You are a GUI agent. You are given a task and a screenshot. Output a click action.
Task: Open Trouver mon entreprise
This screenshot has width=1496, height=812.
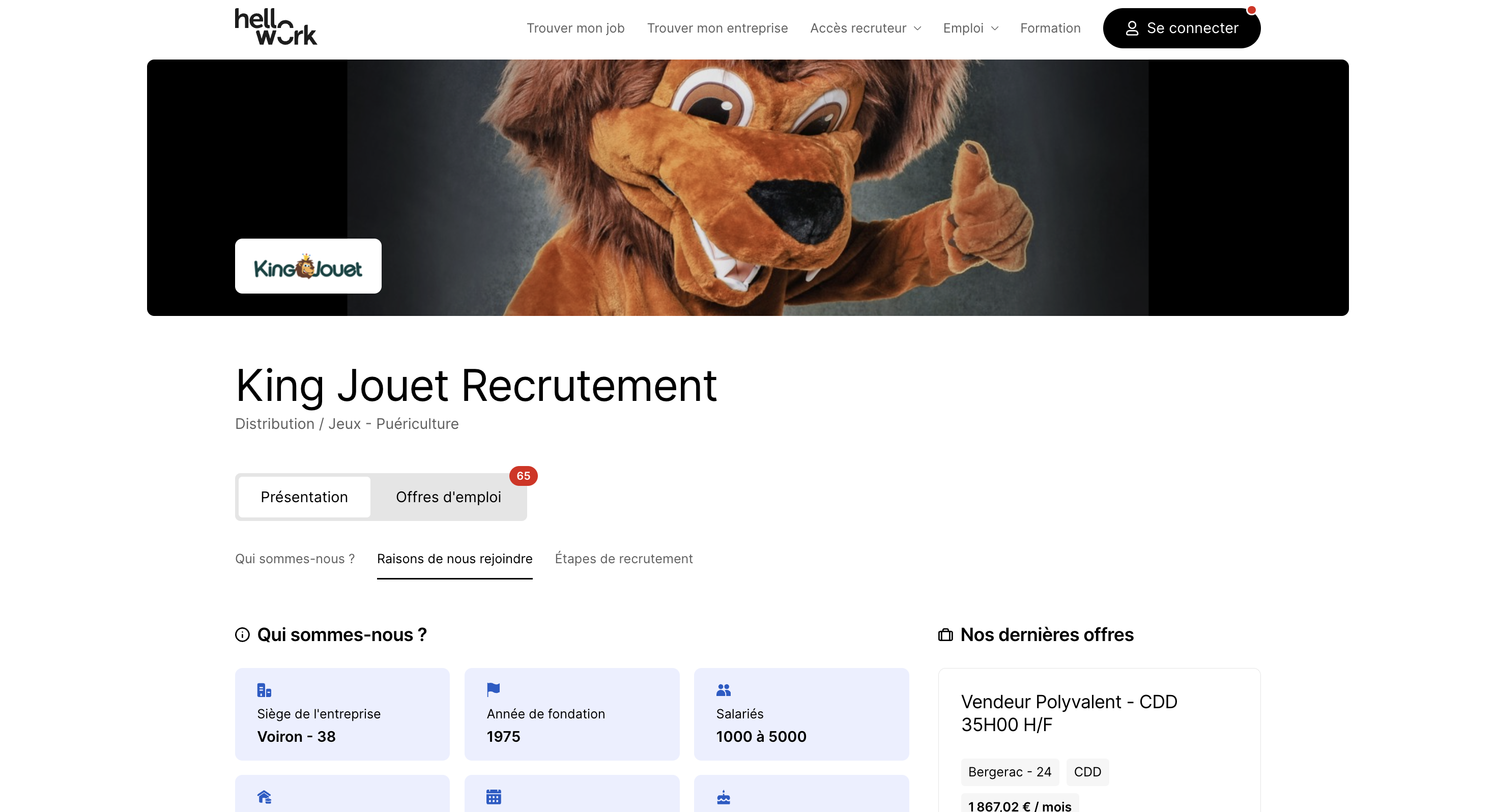(717, 28)
